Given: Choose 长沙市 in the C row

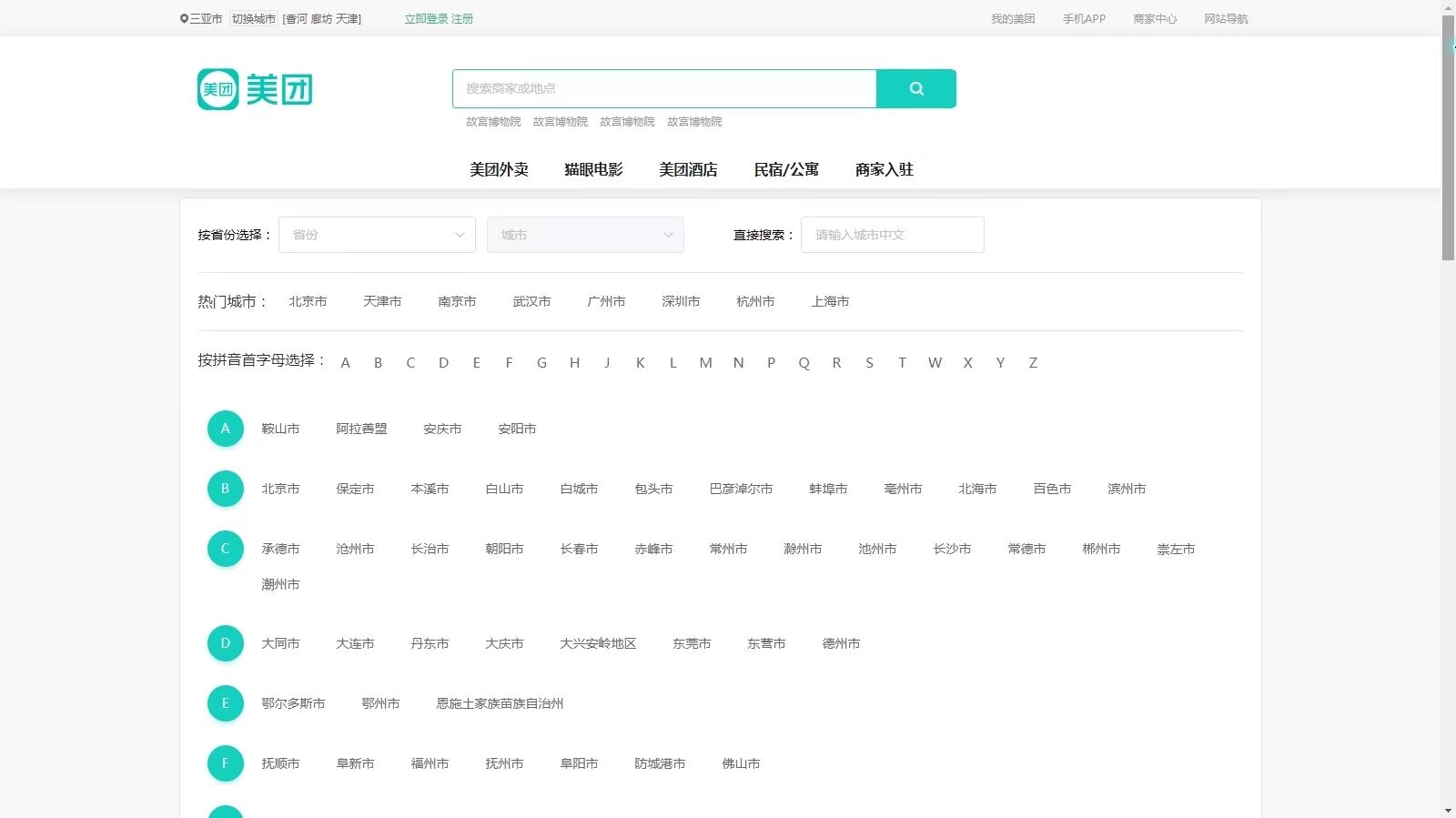Looking at the screenshot, I should coord(952,549).
